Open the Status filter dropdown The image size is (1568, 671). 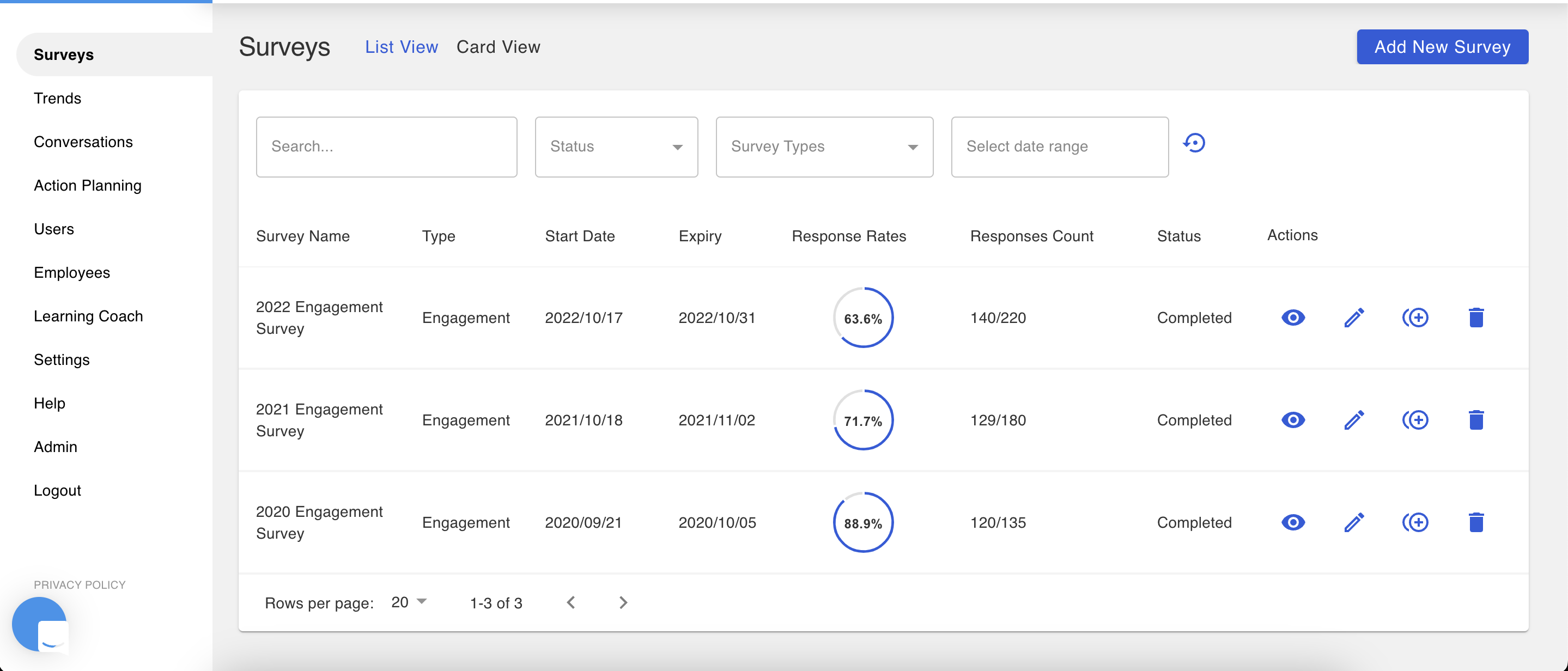tap(616, 147)
